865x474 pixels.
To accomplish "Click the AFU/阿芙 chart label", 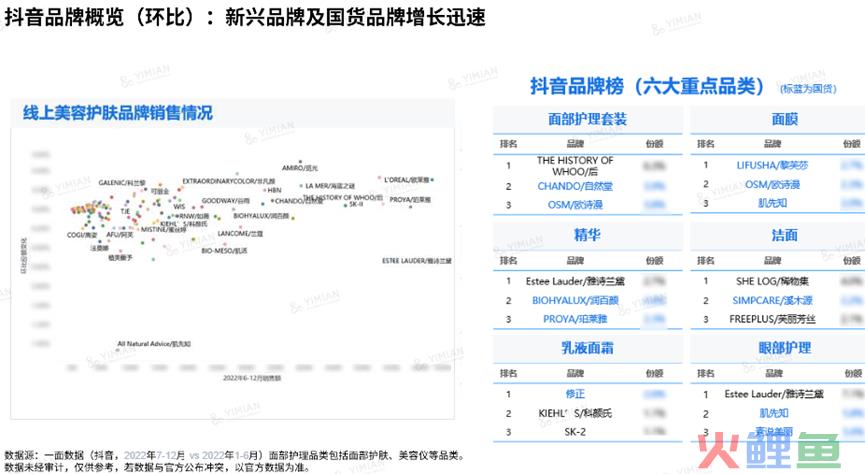I will tap(120, 235).
